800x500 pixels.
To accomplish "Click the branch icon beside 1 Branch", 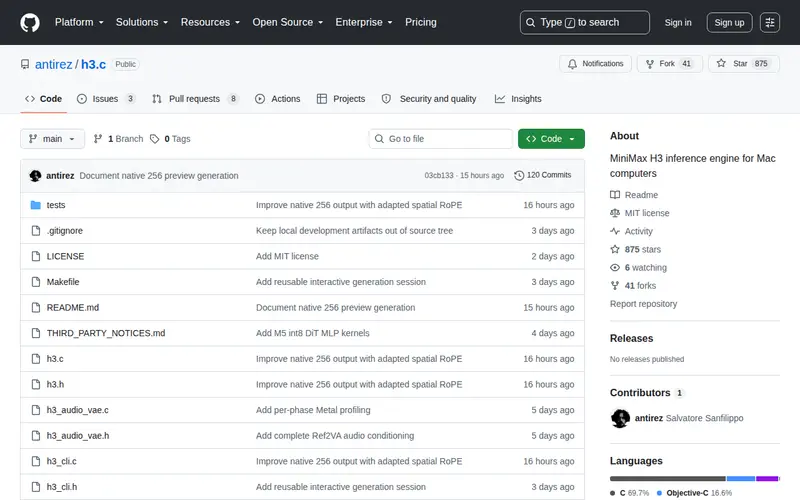I will 98,139.
